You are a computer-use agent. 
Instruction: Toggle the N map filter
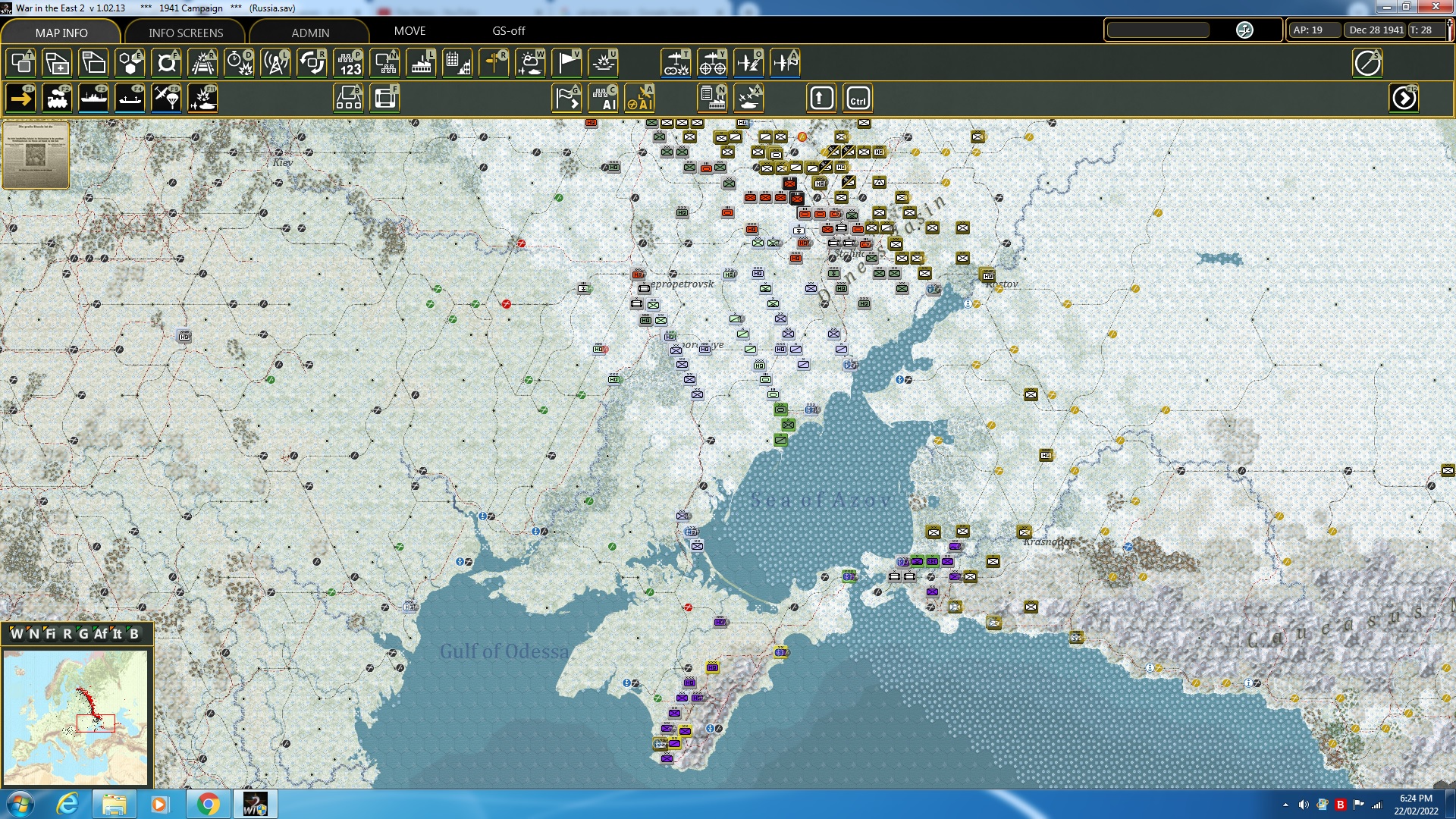33,634
